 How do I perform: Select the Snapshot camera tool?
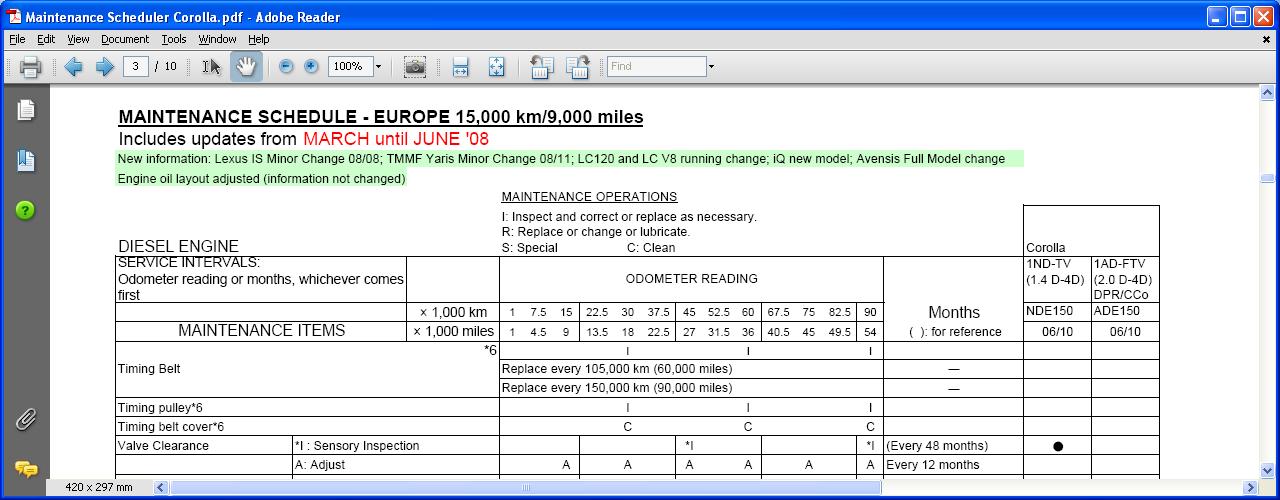pos(415,67)
